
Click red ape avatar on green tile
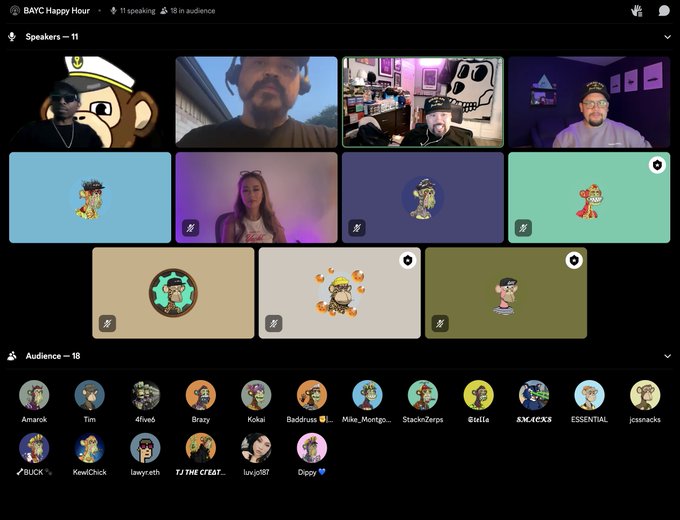(x=589, y=200)
